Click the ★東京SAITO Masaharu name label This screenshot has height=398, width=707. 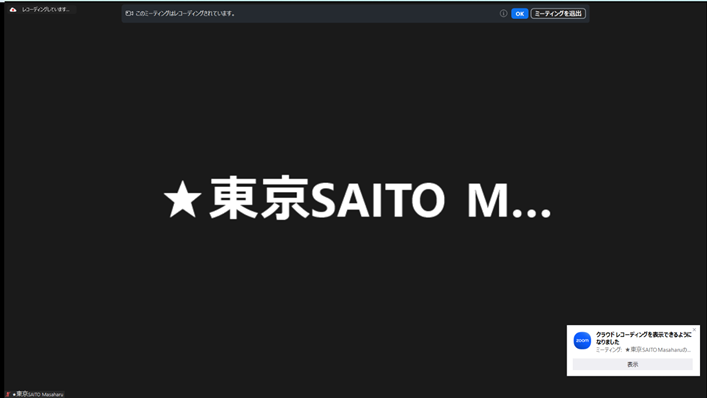point(38,394)
